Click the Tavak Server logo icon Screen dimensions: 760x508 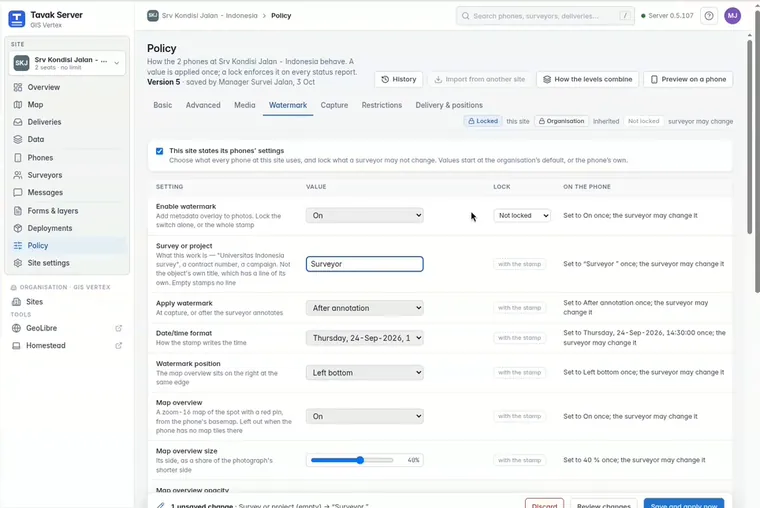(16, 19)
